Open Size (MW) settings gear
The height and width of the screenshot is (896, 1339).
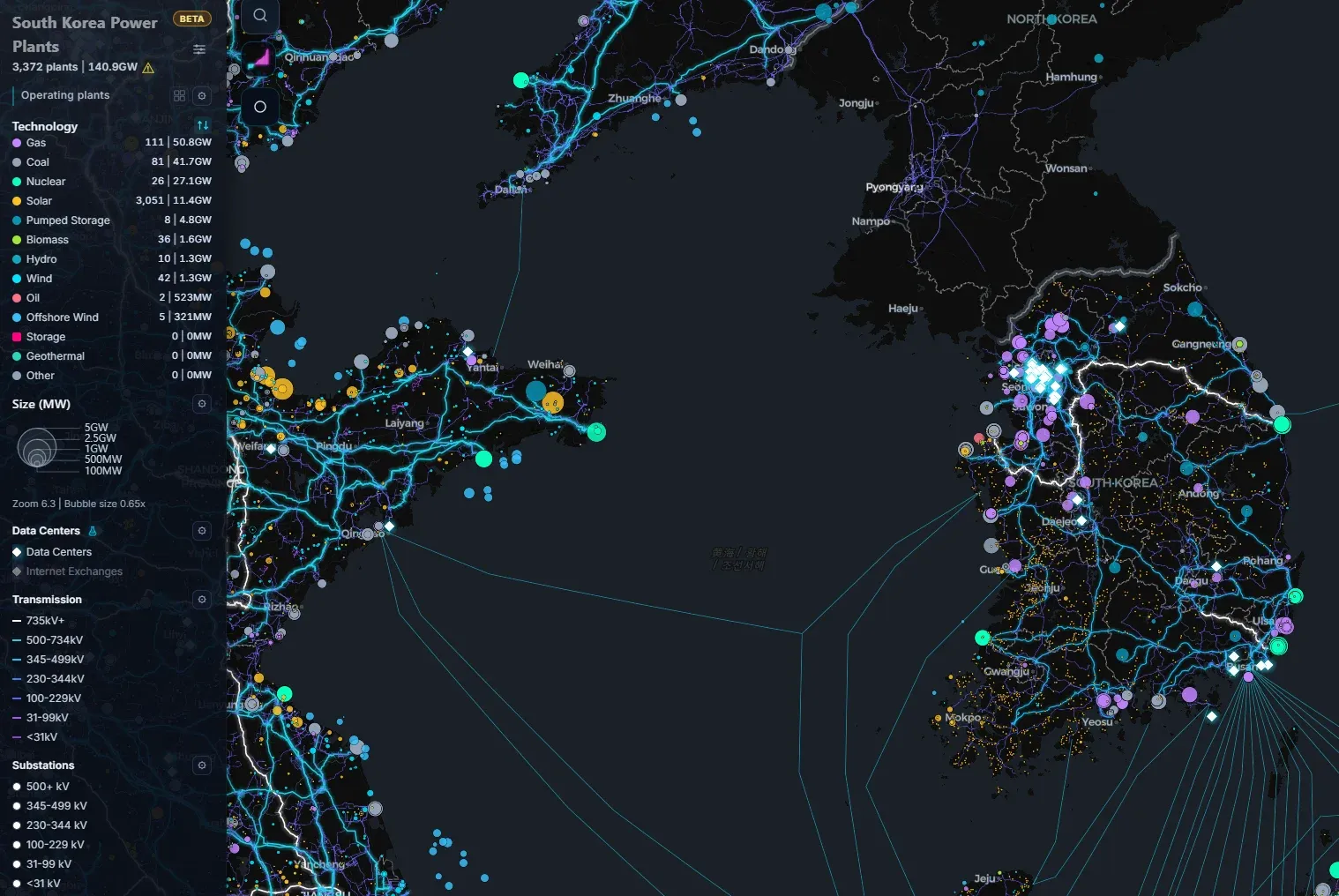(202, 404)
